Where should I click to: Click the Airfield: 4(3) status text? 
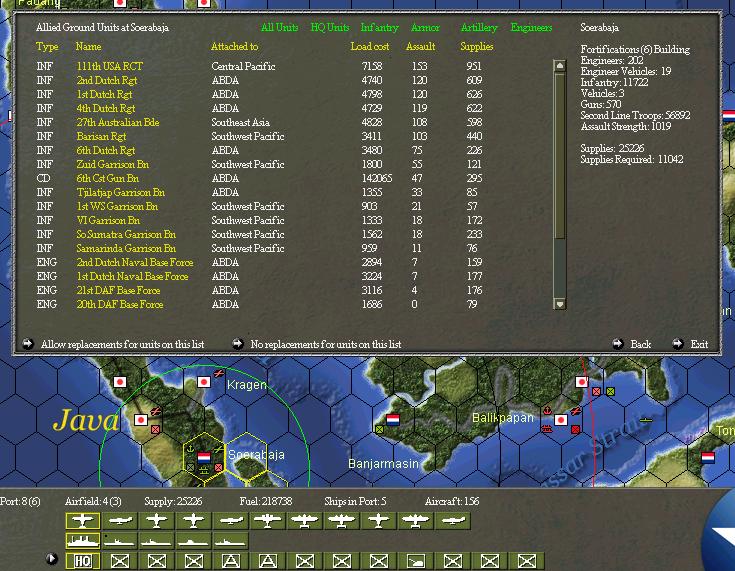pos(93,501)
